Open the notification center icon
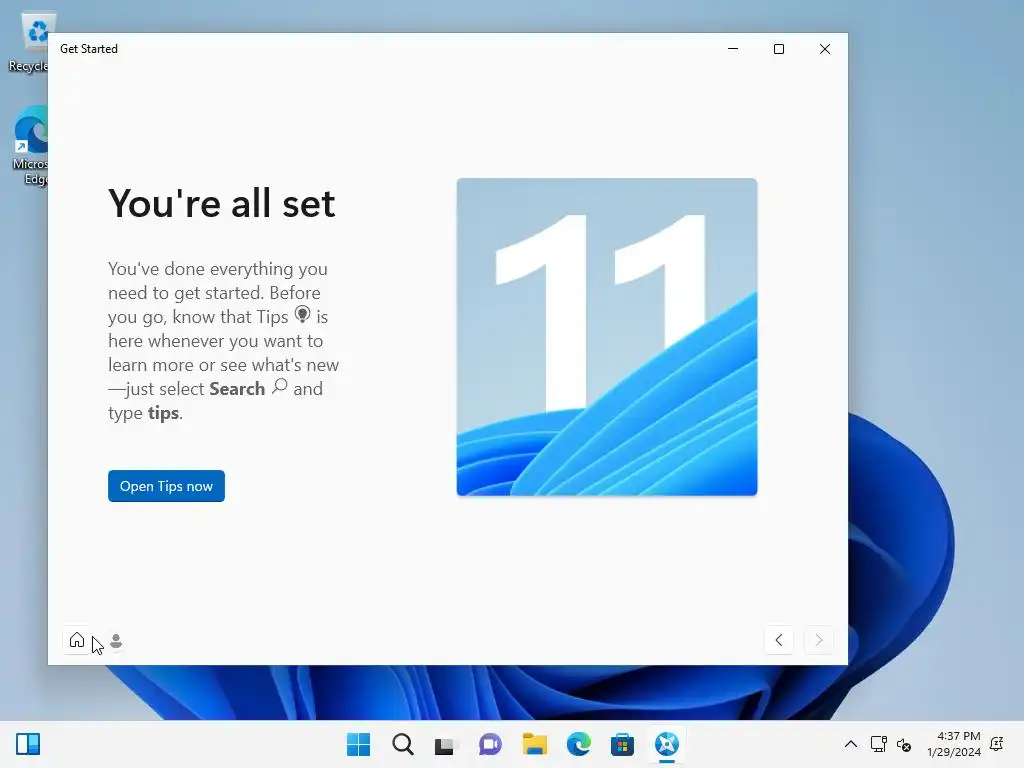Viewport: 1024px width, 768px height. [997, 744]
